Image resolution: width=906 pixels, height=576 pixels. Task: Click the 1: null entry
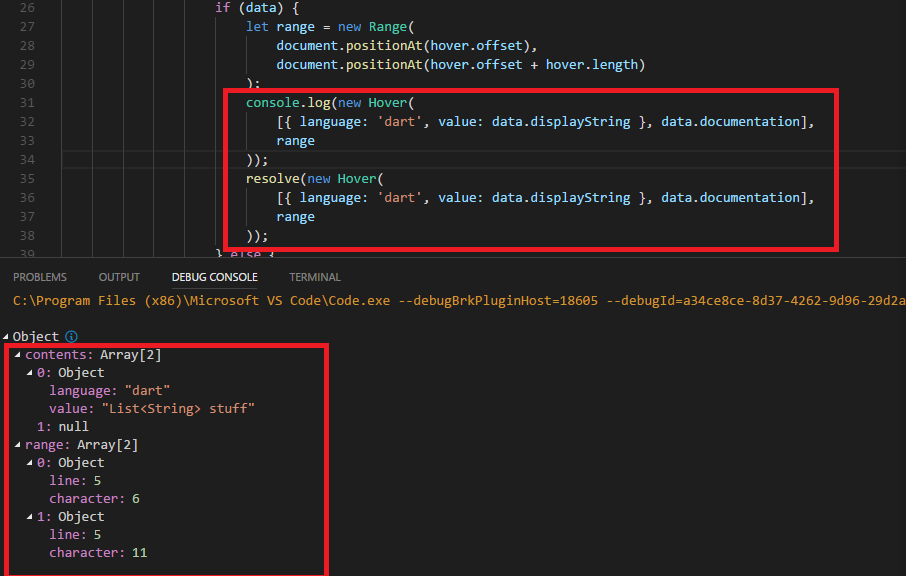coord(62,426)
